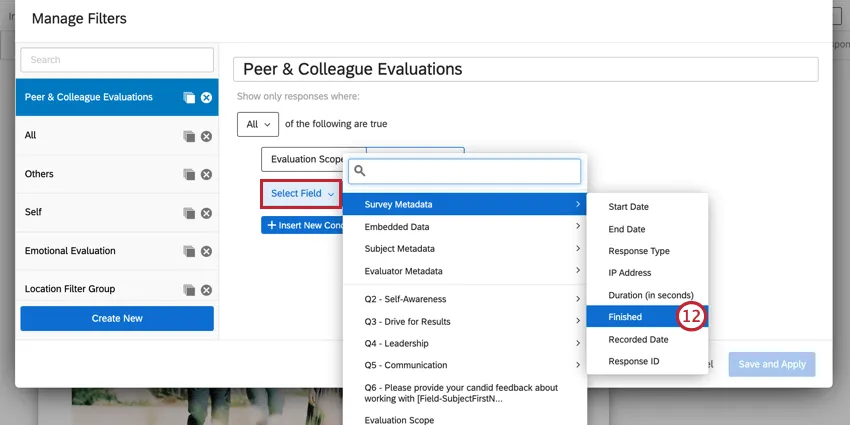
Task: Pick the Recorded Date option
Action: (638, 339)
